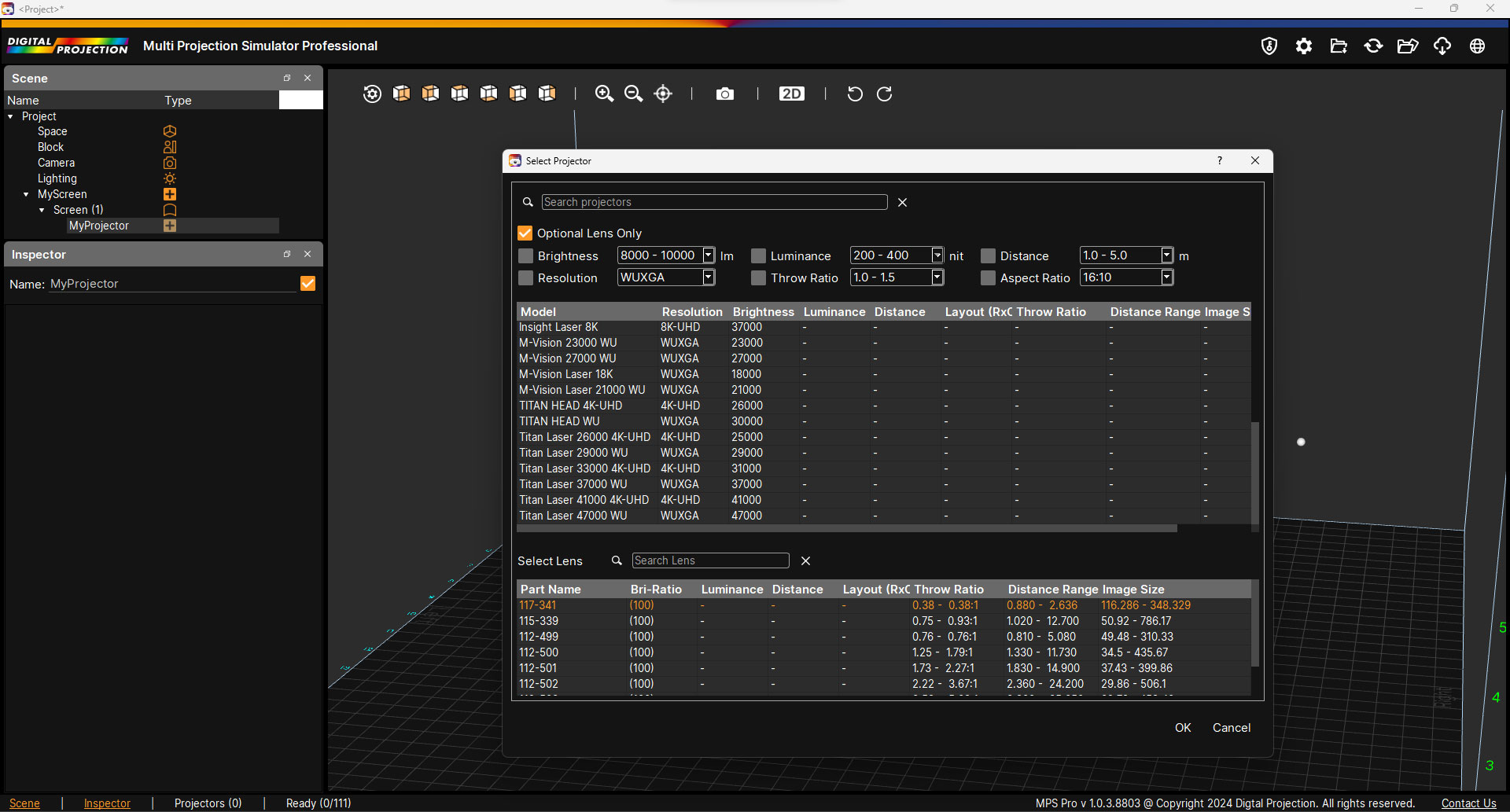Viewport: 1510px width, 812px height.
Task: Click the reset view settings icon
Action: pos(372,94)
